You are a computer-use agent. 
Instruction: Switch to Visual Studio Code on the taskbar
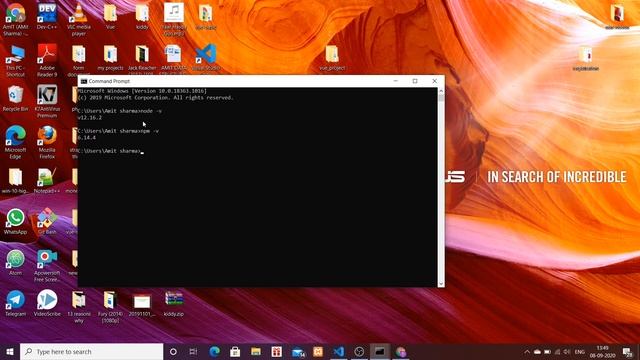point(338,351)
